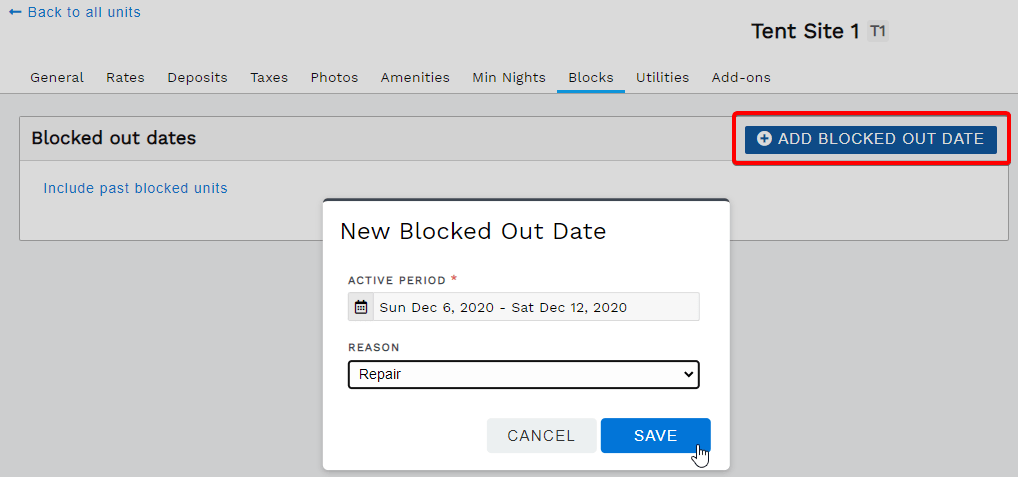Open the Rates tab

click(x=125, y=78)
